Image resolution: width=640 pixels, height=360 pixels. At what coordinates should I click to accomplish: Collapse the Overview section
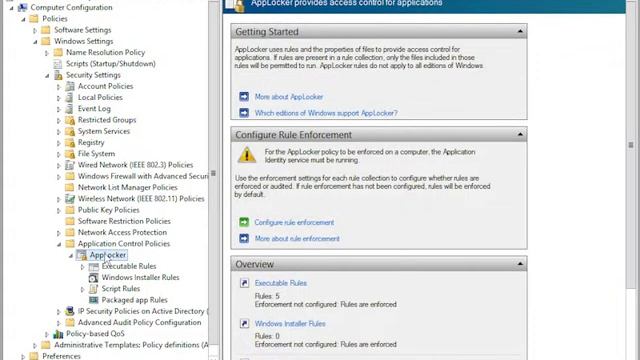tap(520, 264)
